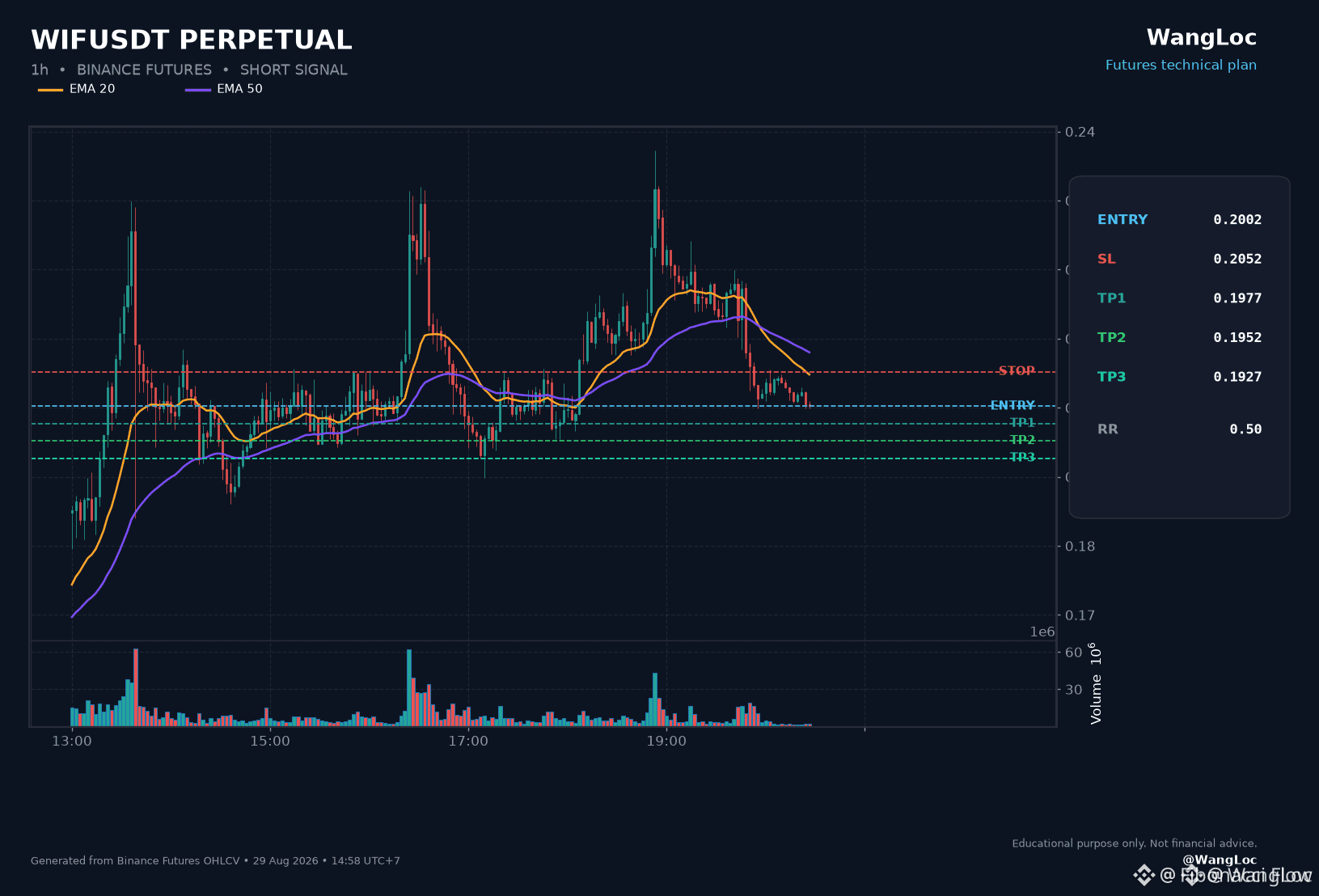Select the 17:00 time axis label

[468, 742]
